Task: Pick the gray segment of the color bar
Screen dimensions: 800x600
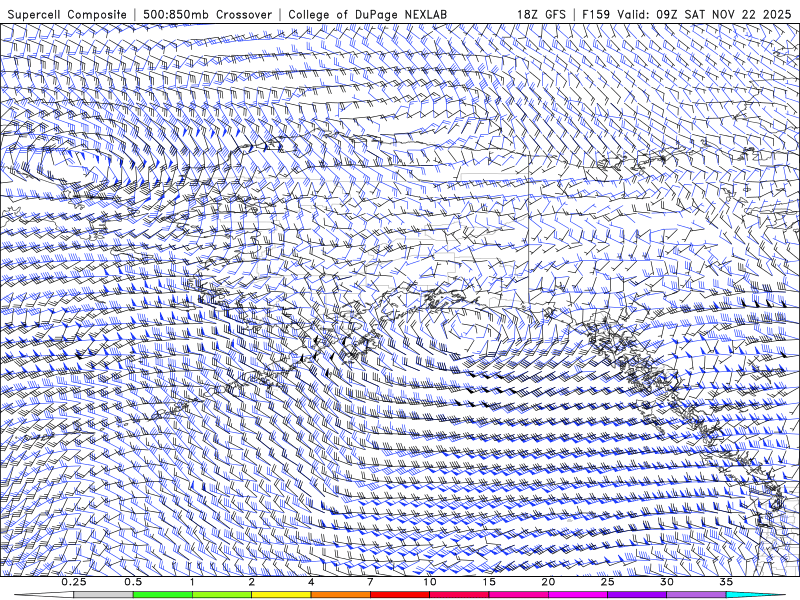Action: tap(104, 595)
